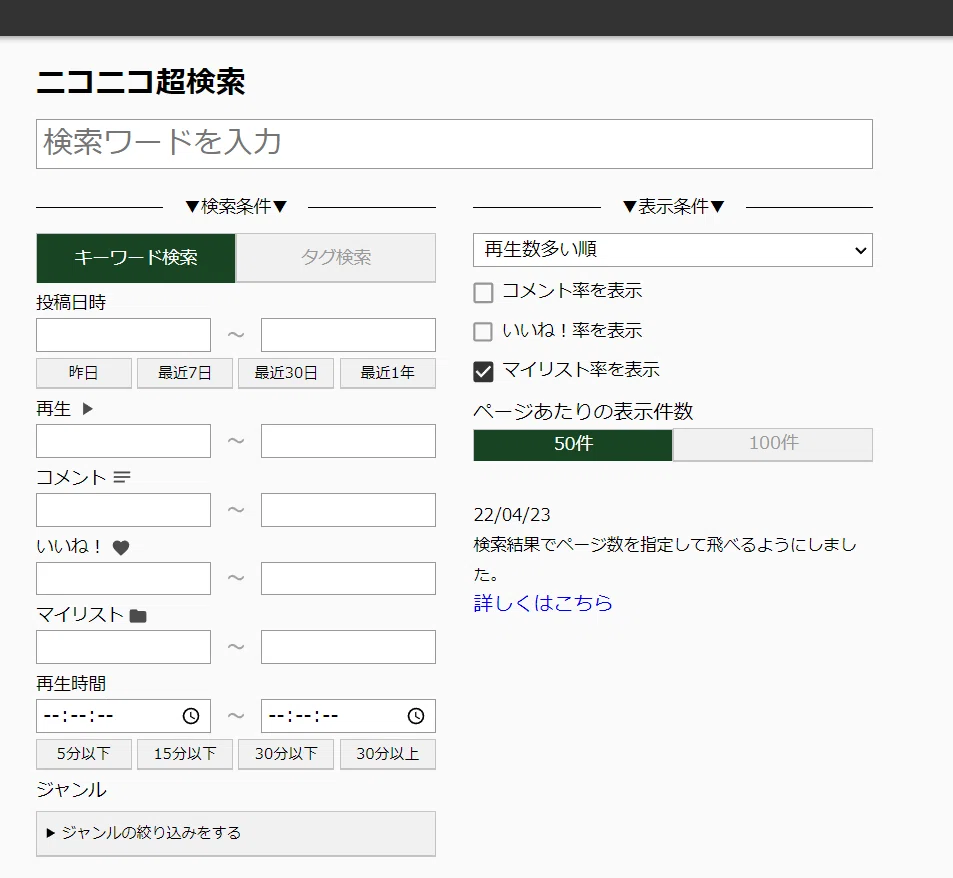Click the いいね！ maximum count field
The width and height of the screenshot is (953, 878).
348,578
